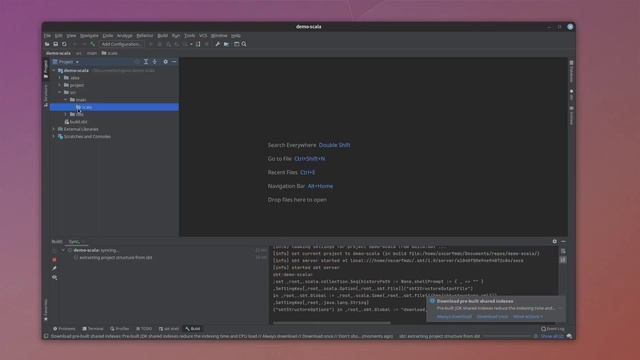
Task: Open the Terminal tool window tab
Action: [x=93, y=329]
